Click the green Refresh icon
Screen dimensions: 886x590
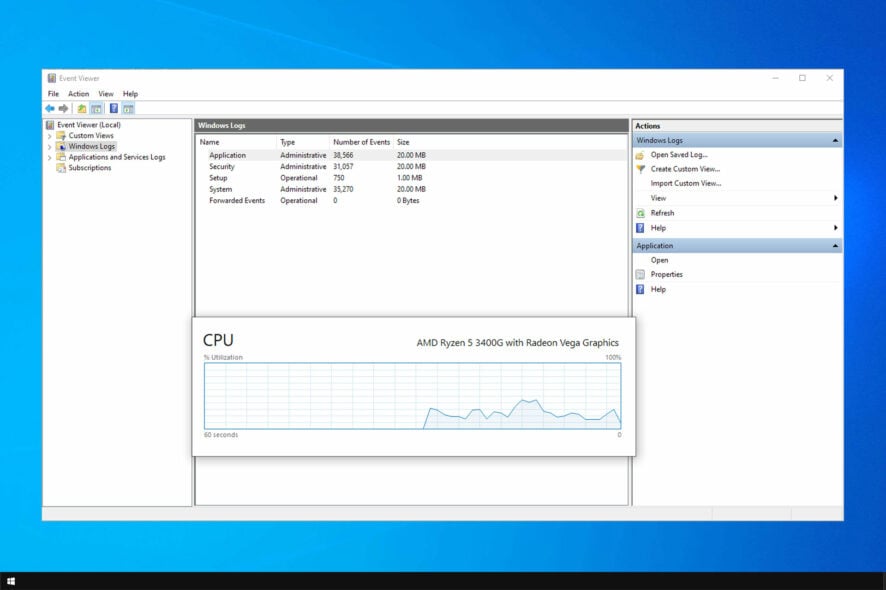click(x=640, y=213)
